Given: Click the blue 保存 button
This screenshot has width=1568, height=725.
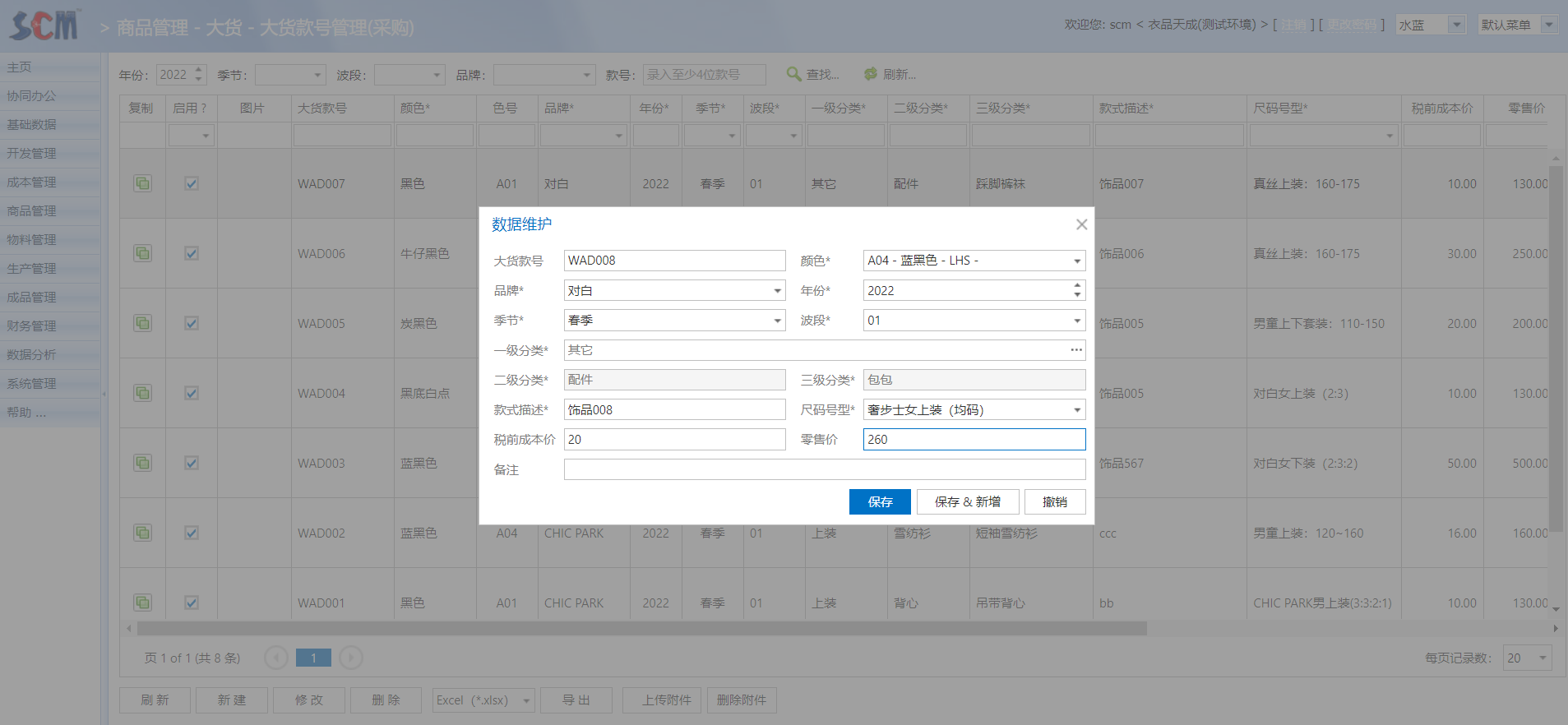Looking at the screenshot, I should (x=880, y=501).
